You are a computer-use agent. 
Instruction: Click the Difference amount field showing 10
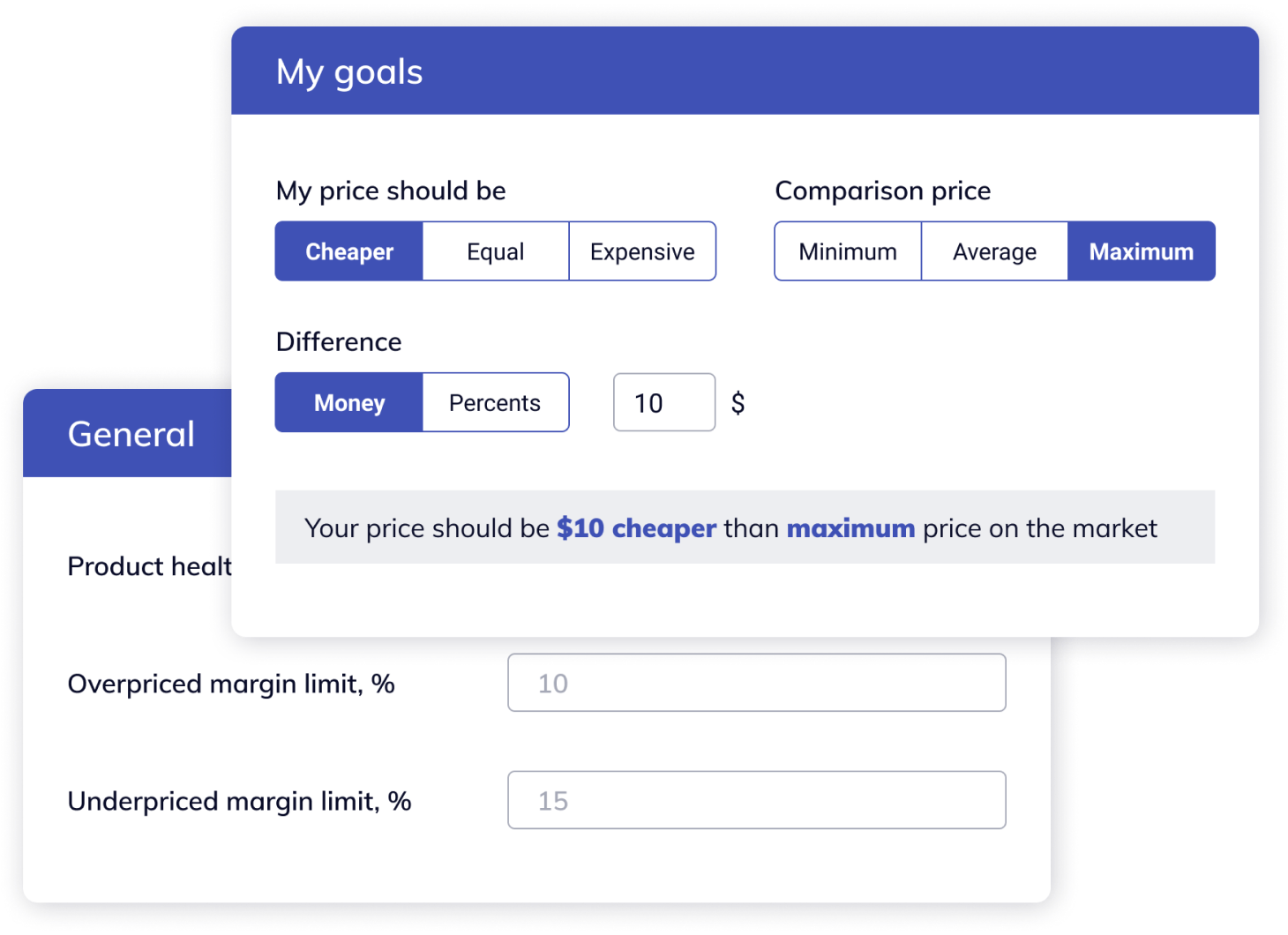point(663,402)
